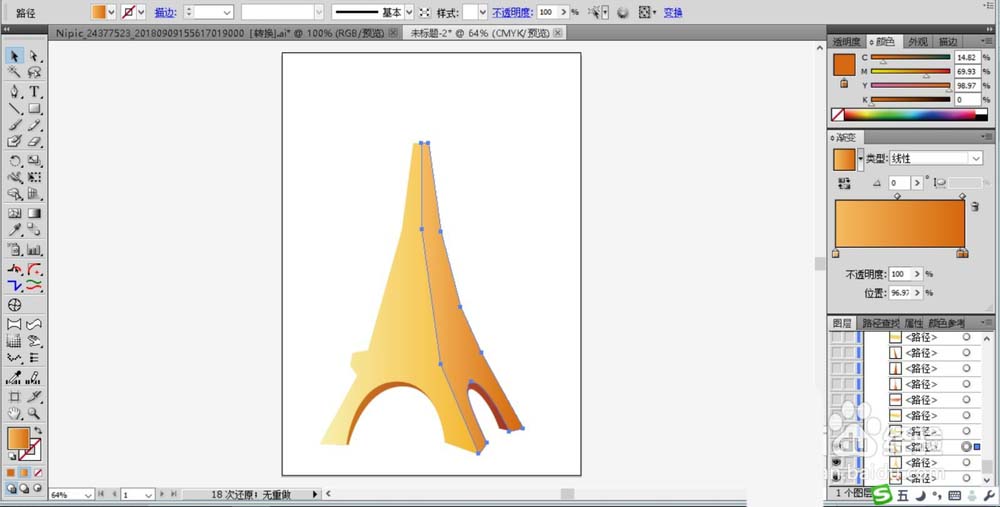Open the artboard number dropdown
This screenshot has width=1000, height=507.
tap(148, 494)
